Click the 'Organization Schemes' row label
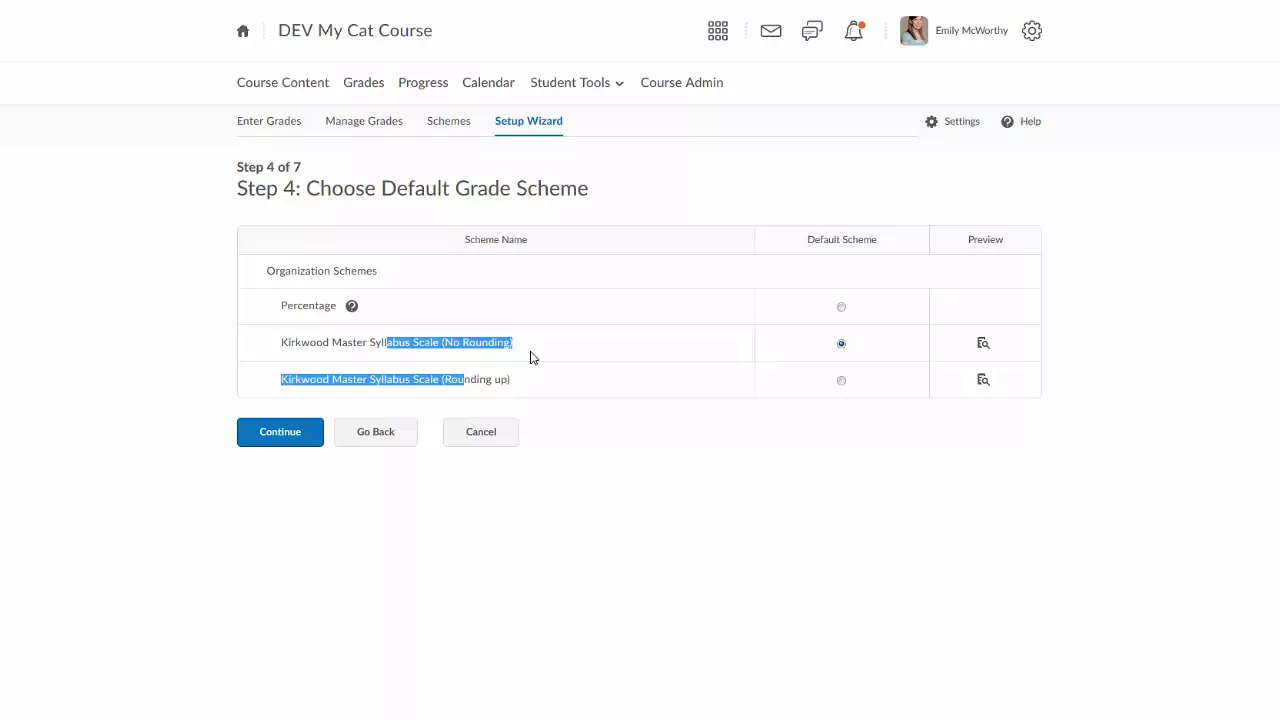This screenshot has width=1280, height=720. 322,271
